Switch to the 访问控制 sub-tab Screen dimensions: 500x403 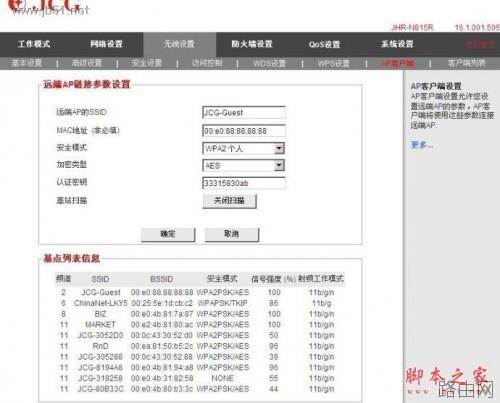coord(207,63)
